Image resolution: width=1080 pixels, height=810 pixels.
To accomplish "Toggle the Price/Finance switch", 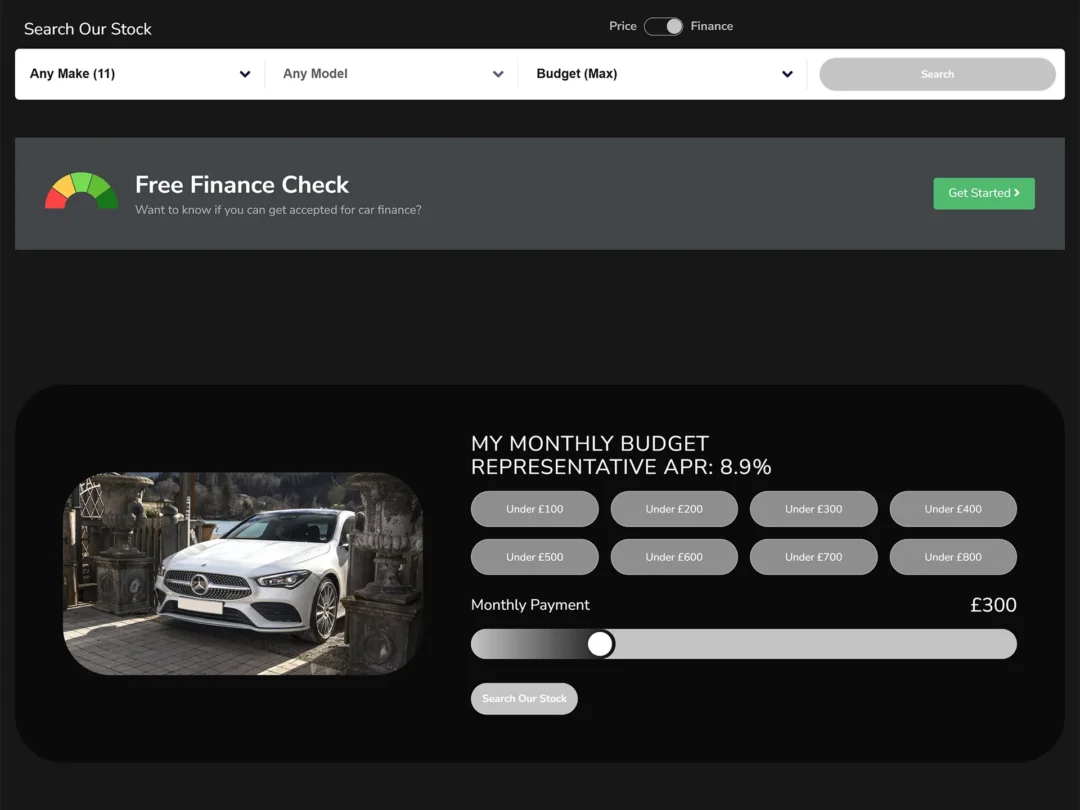I will point(663,26).
